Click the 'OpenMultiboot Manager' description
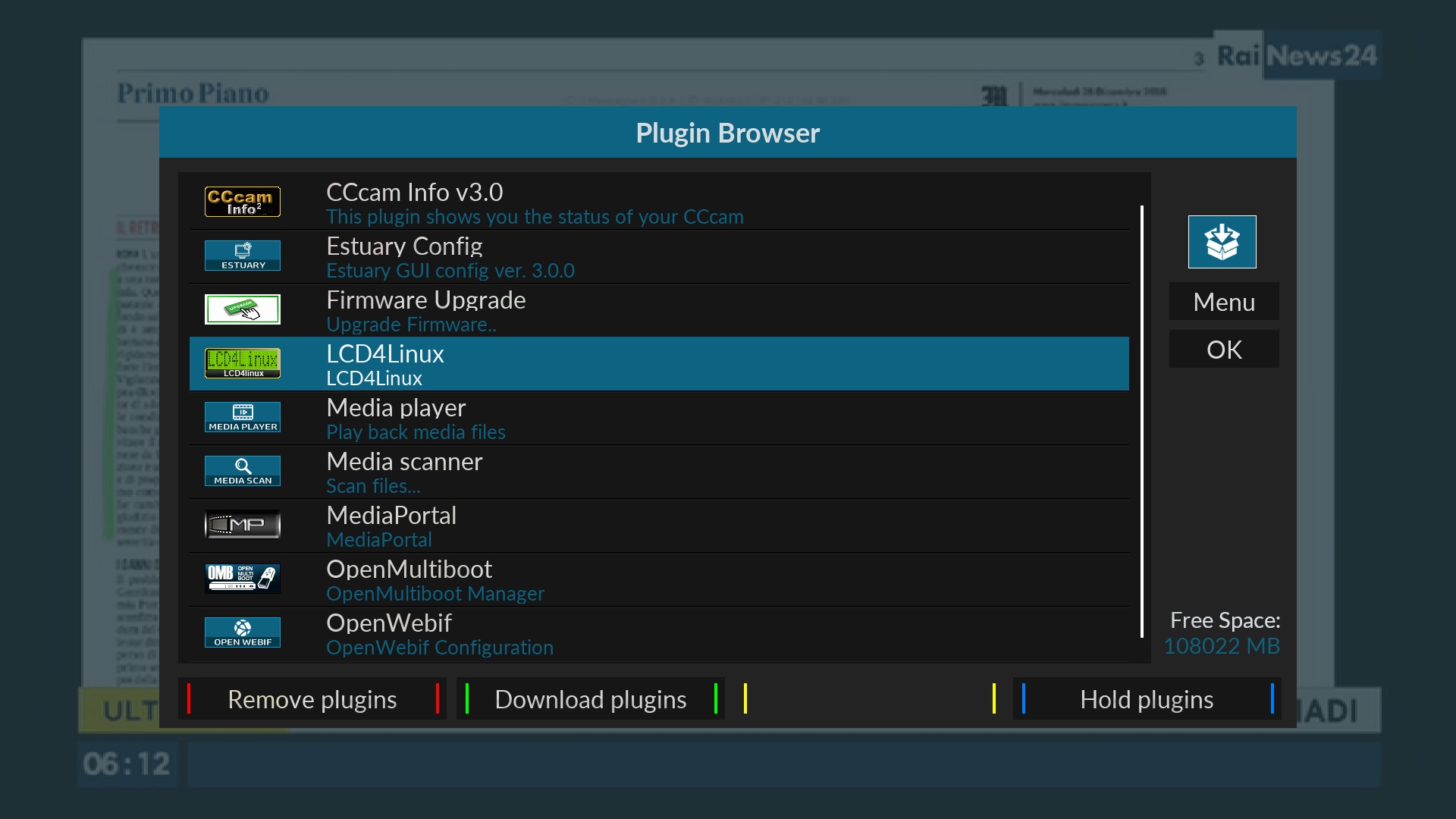This screenshot has height=819, width=1456. (x=435, y=594)
